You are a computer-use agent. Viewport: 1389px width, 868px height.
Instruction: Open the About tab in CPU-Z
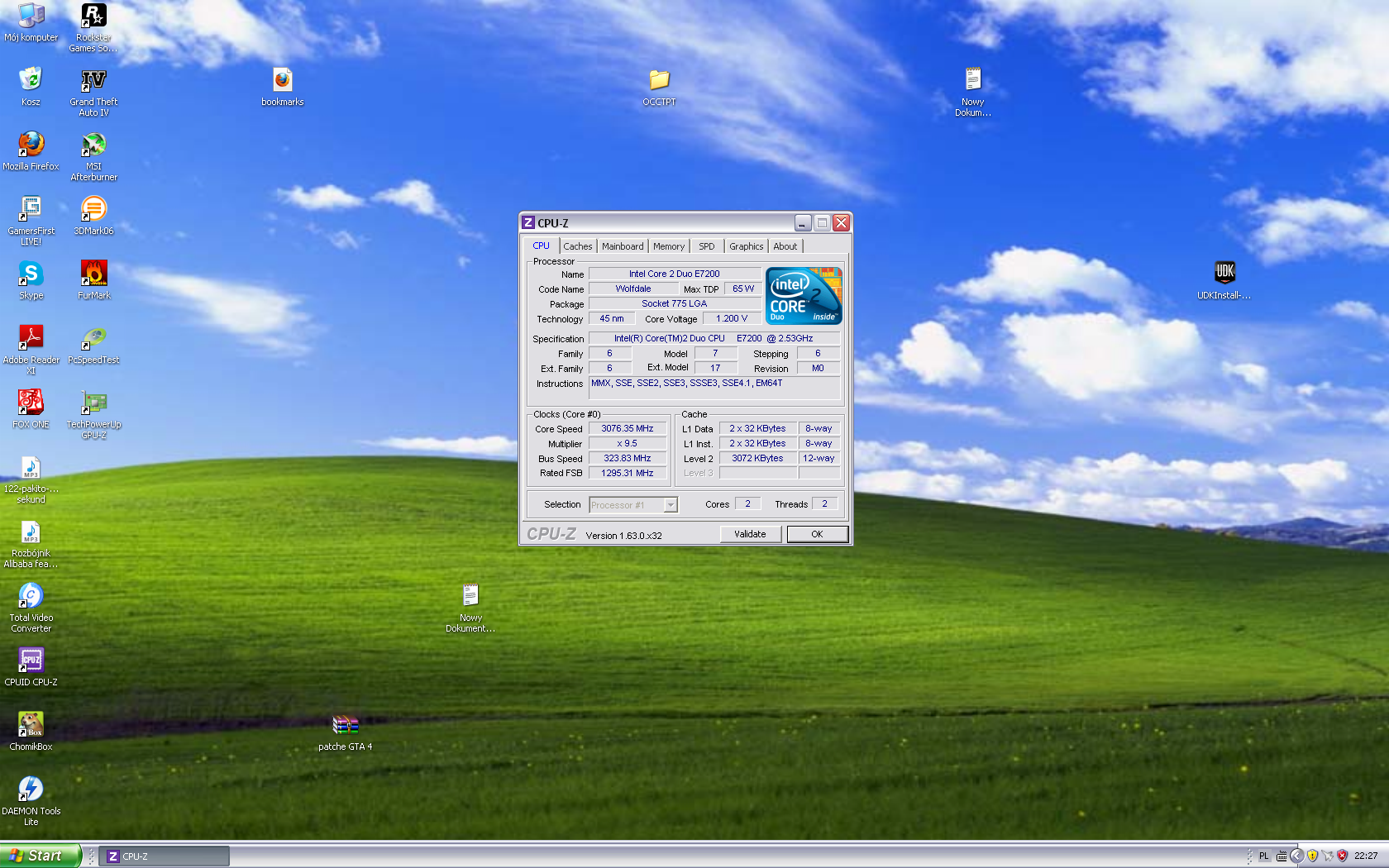click(785, 246)
